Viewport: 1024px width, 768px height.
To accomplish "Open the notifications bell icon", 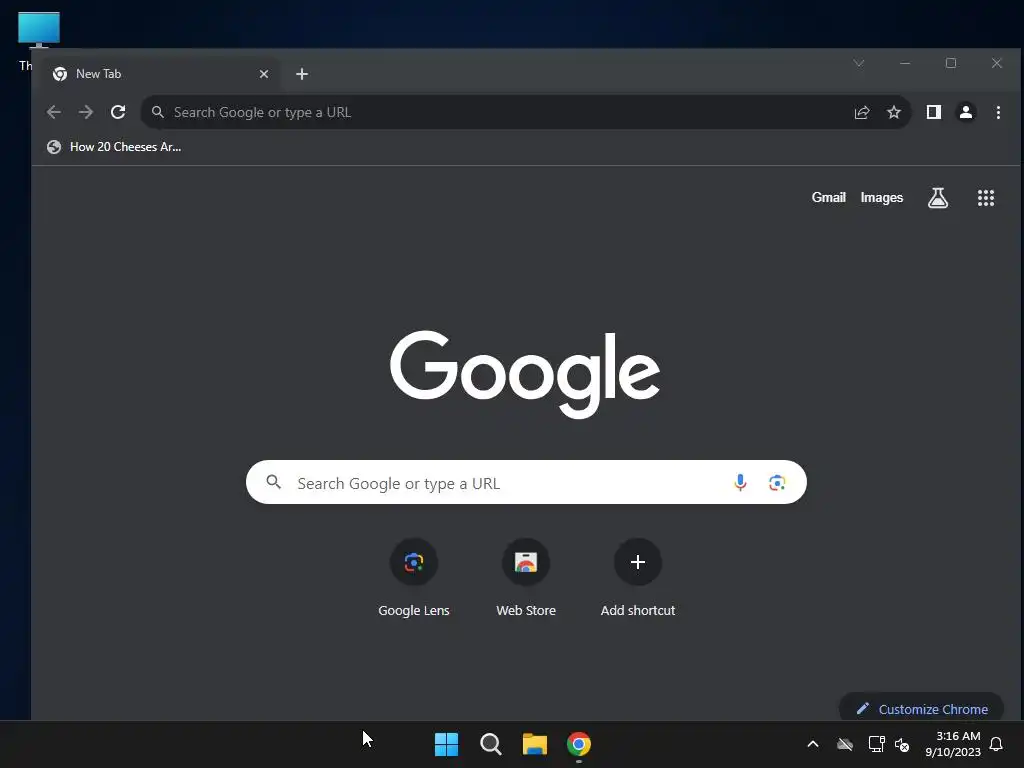I will coord(997,744).
